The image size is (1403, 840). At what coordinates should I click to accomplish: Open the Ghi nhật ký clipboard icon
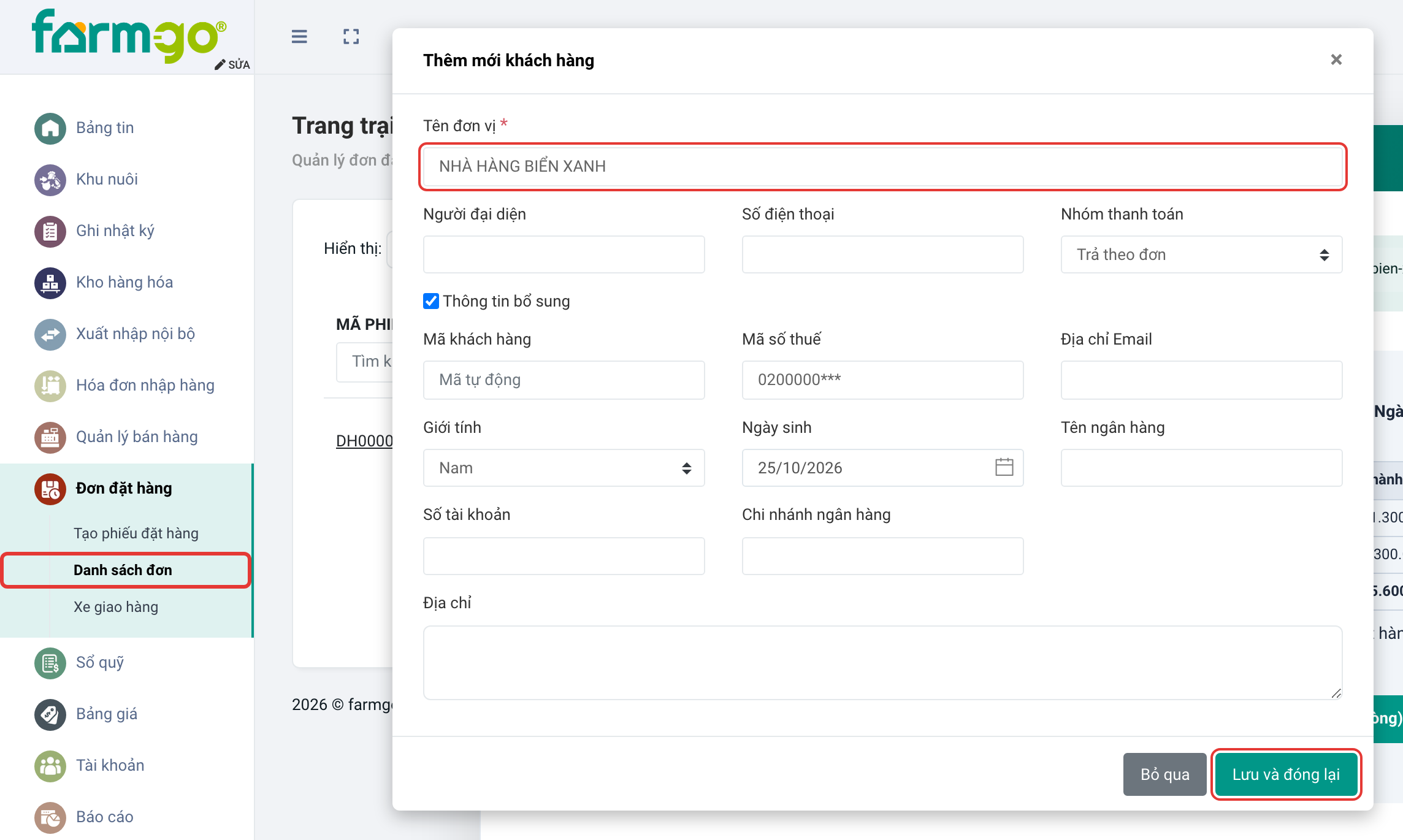point(50,231)
